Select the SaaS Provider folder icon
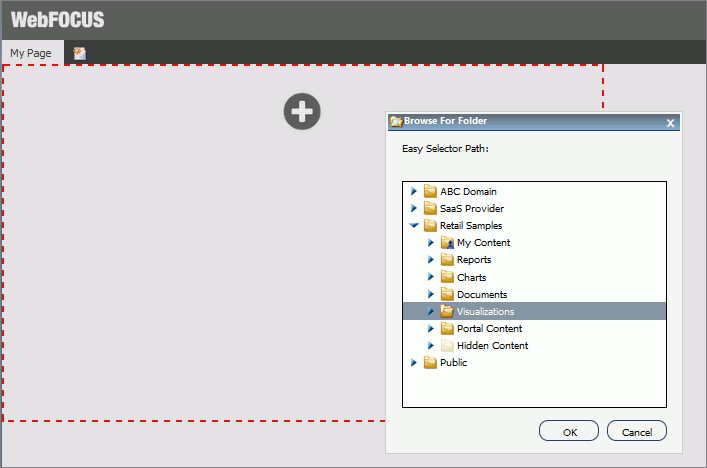 pyautogui.click(x=430, y=208)
